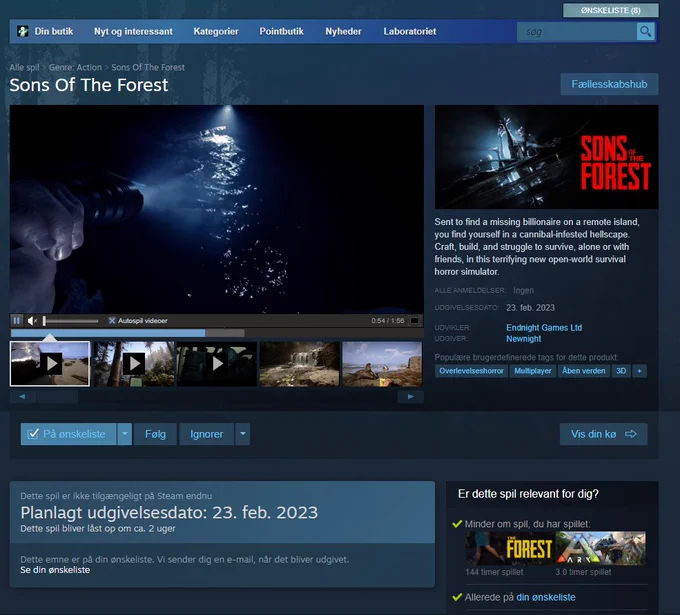
Task: Open the Kategorier menu
Action: (x=216, y=31)
